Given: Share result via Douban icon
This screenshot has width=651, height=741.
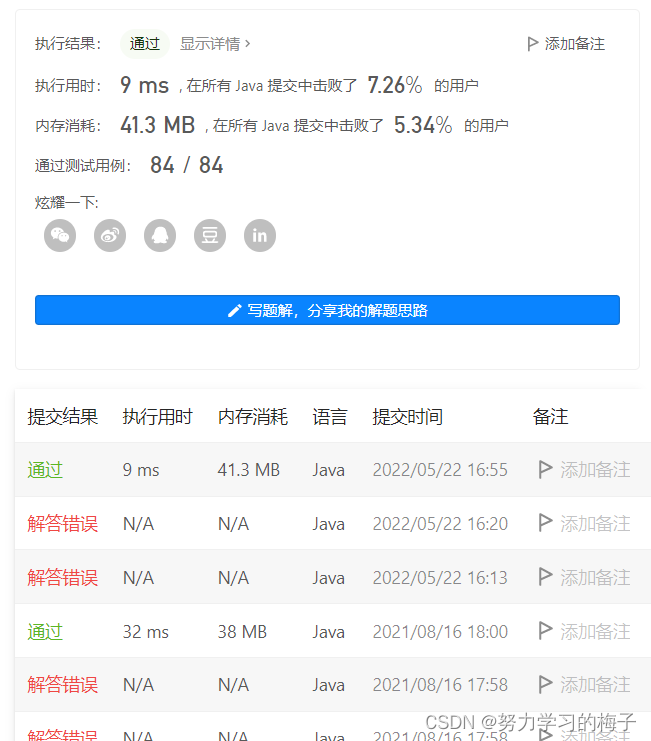Looking at the screenshot, I should (x=210, y=235).
